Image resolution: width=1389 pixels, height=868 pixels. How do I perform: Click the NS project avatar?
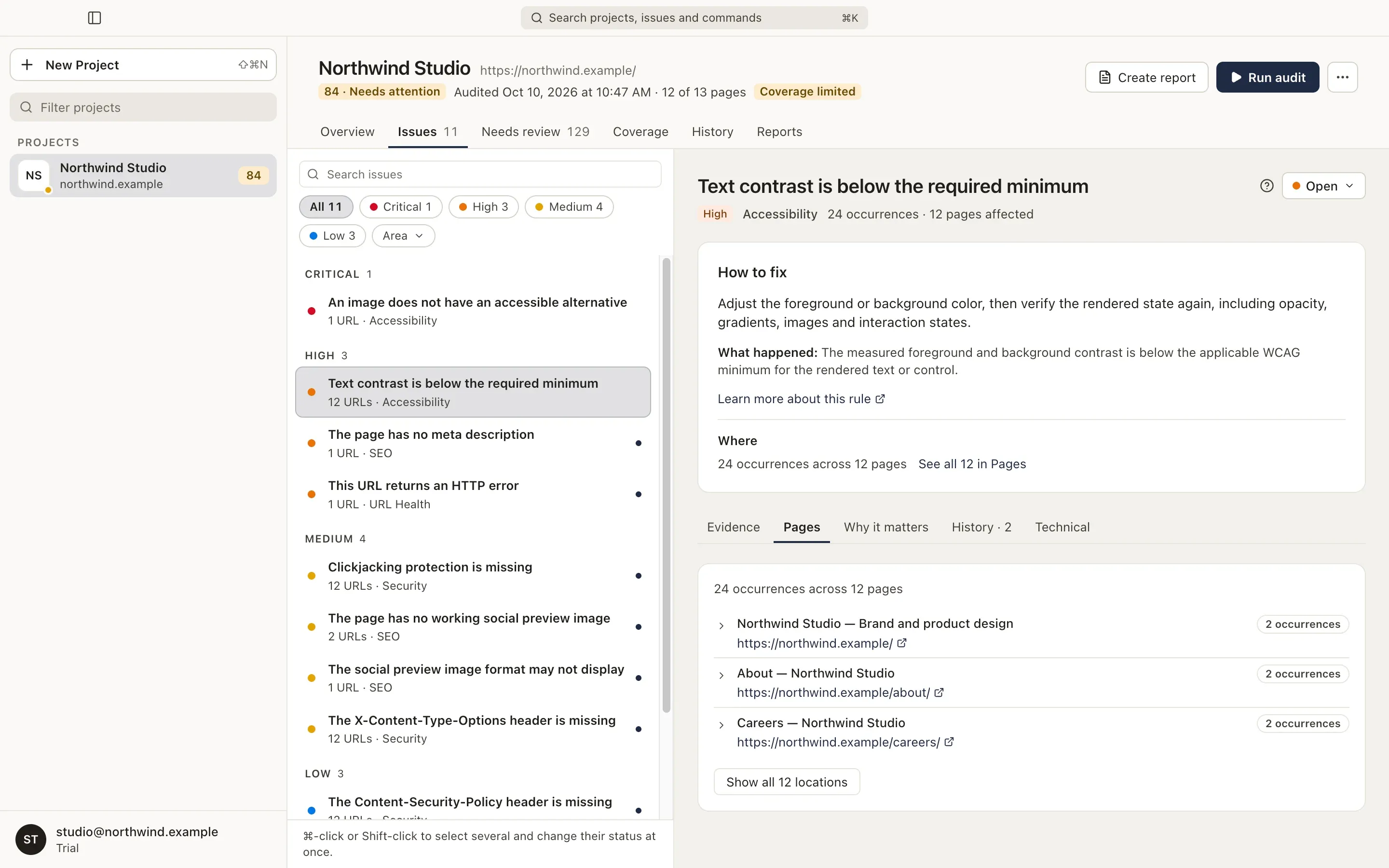[x=34, y=176]
